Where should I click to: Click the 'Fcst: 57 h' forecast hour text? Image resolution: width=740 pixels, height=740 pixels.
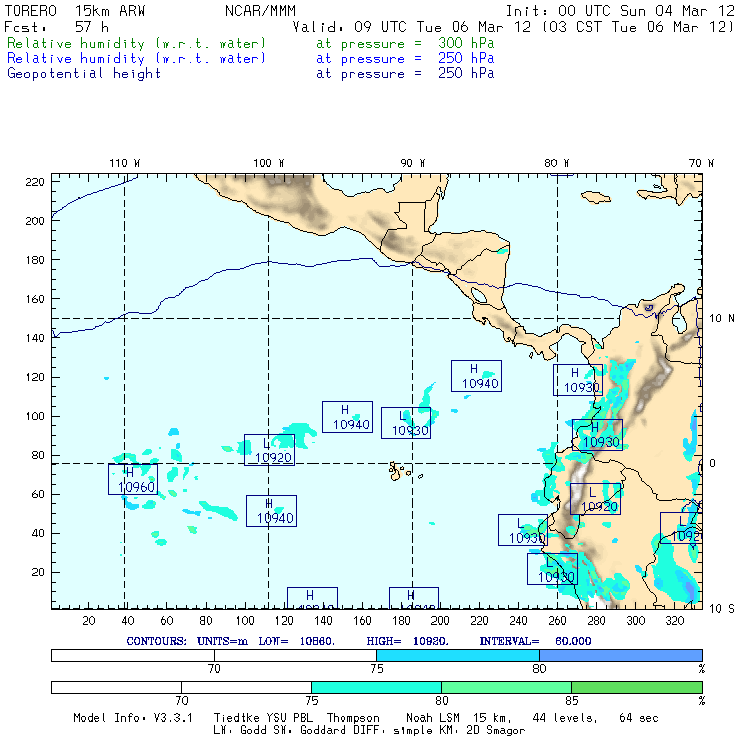tap(56, 27)
